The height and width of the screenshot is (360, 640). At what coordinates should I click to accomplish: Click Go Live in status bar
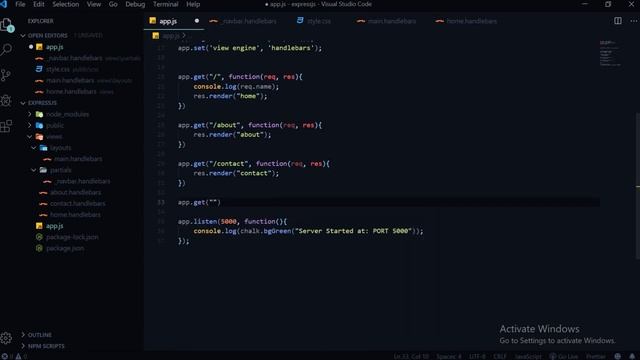(564, 356)
